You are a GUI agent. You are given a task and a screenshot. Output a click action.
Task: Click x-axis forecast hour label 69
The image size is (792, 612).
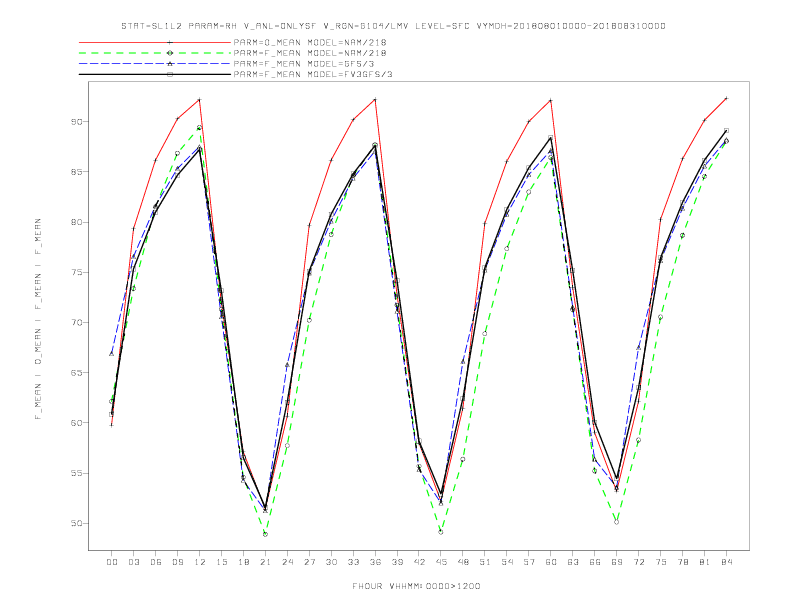click(x=617, y=562)
